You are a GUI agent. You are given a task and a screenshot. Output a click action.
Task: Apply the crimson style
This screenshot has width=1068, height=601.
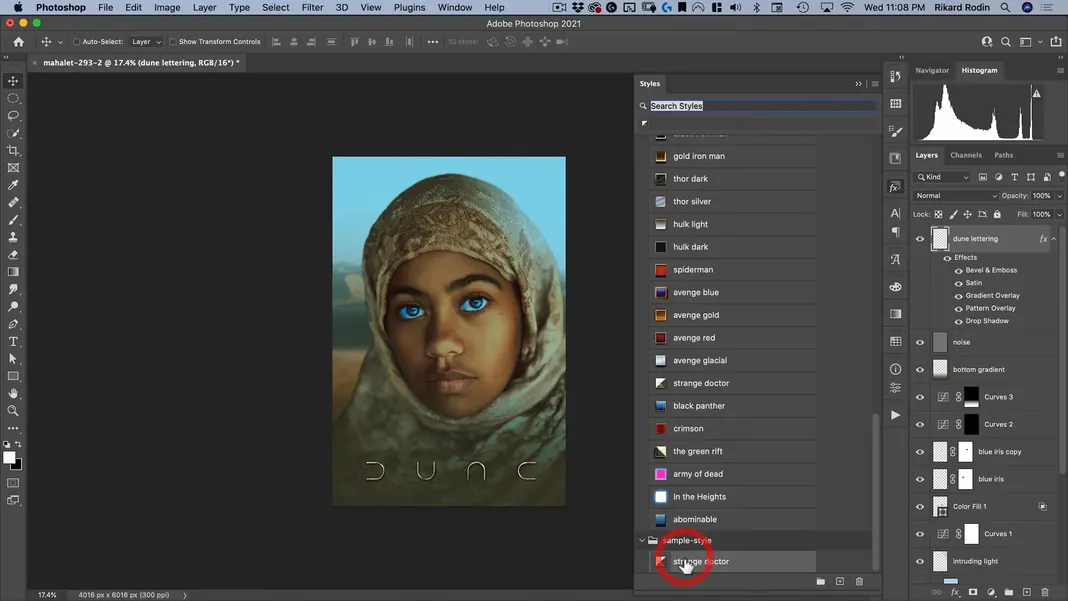coord(733,429)
